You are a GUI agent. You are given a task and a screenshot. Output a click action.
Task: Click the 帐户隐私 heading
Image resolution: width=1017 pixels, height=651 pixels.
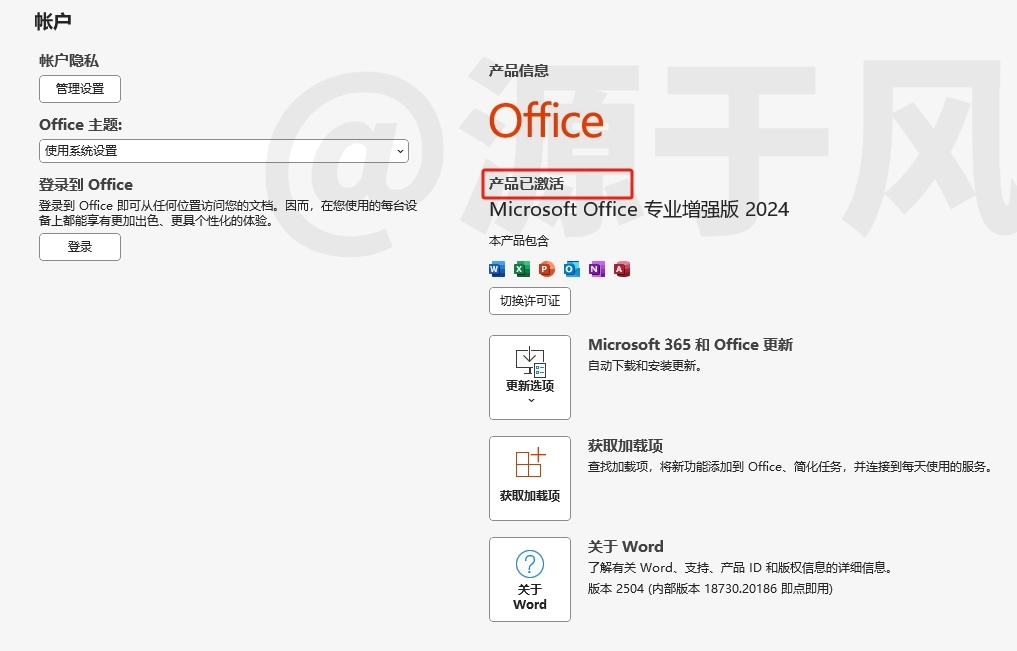tap(69, 61)
